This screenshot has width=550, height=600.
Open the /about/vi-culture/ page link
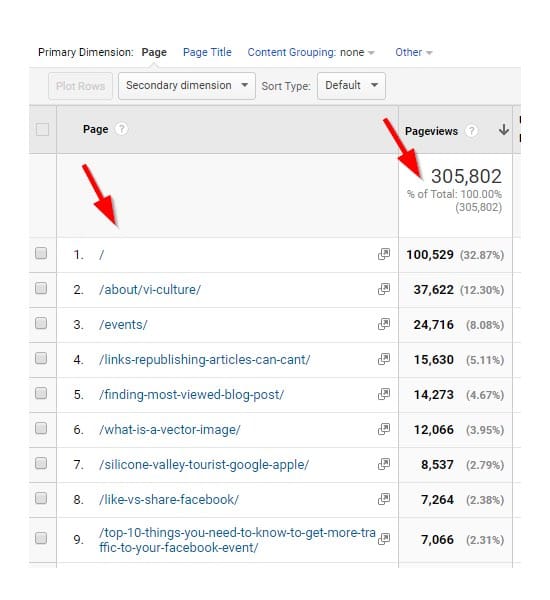pos(150,290)
